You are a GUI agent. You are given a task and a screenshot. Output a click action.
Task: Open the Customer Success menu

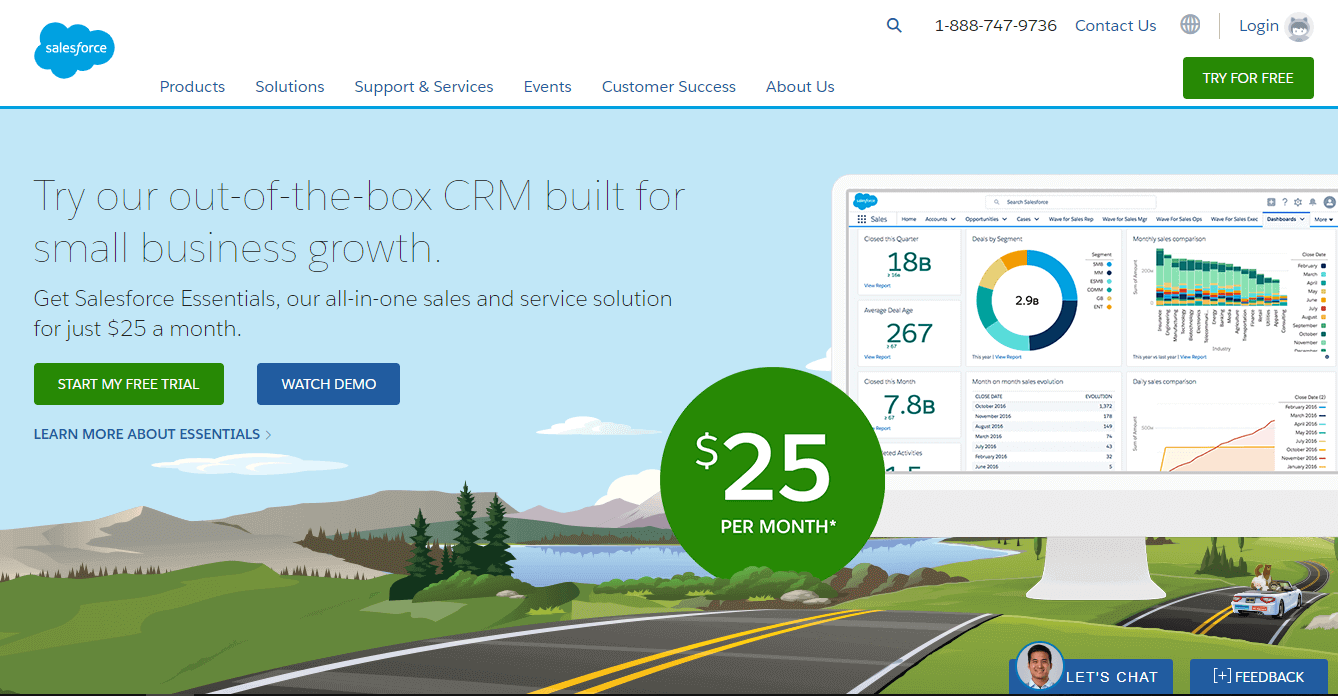coord(669,87)
